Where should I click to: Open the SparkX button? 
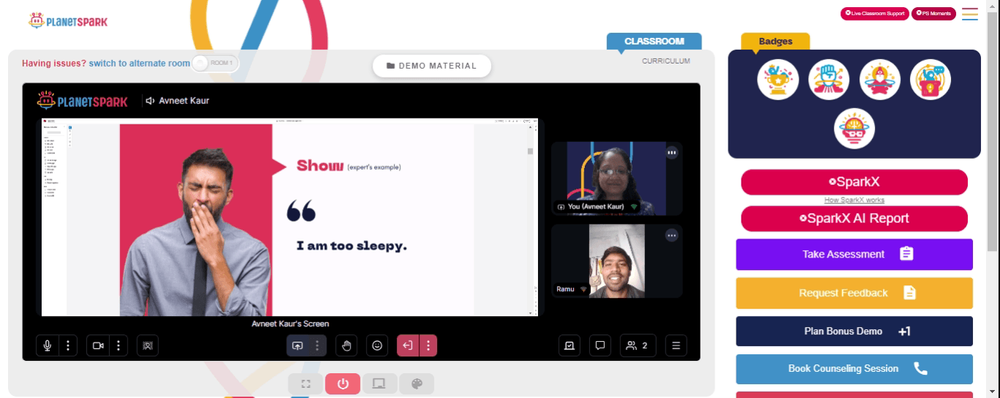coord(854,182)
